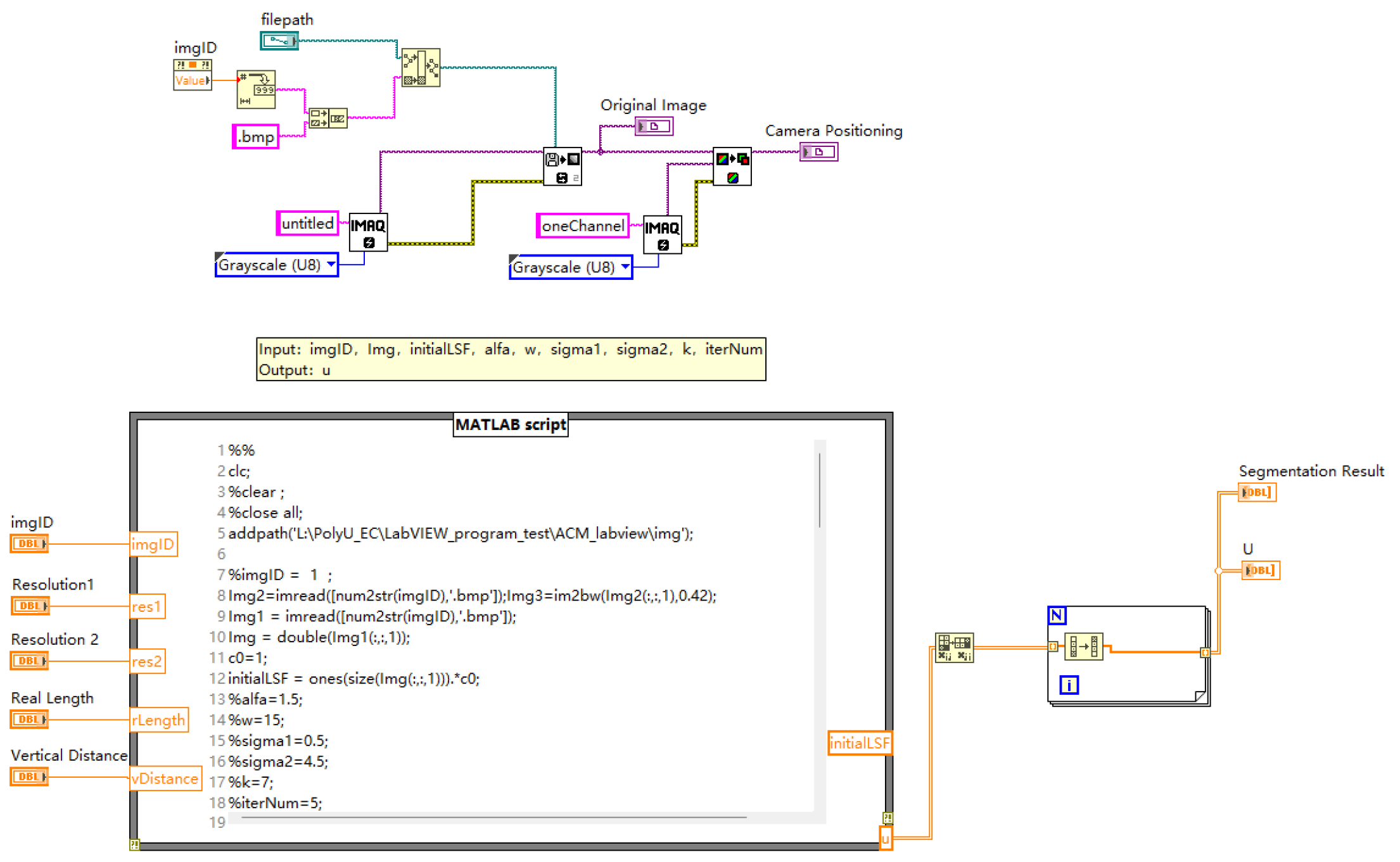Click the MATLAB script vertical scrollbar
1400x862 pixels.
tap(820, 491)
